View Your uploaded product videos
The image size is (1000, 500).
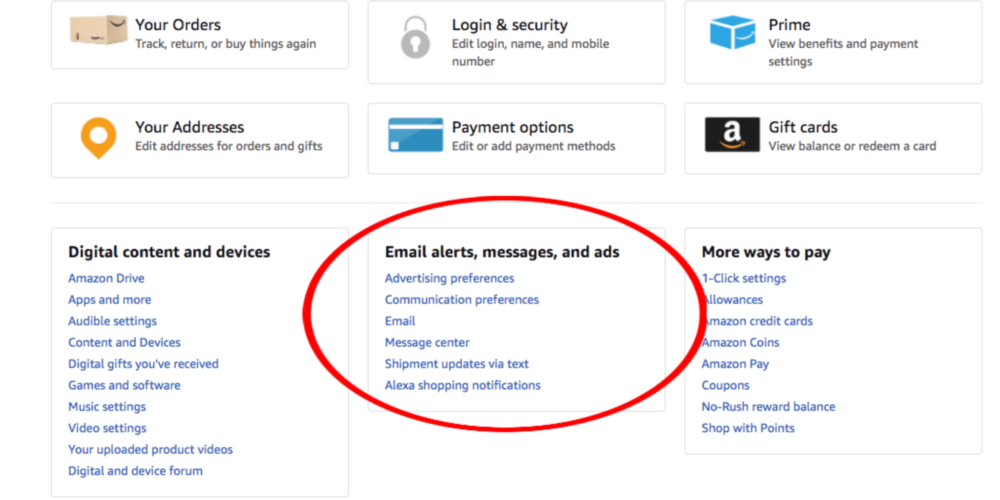(x=151, y=450)
